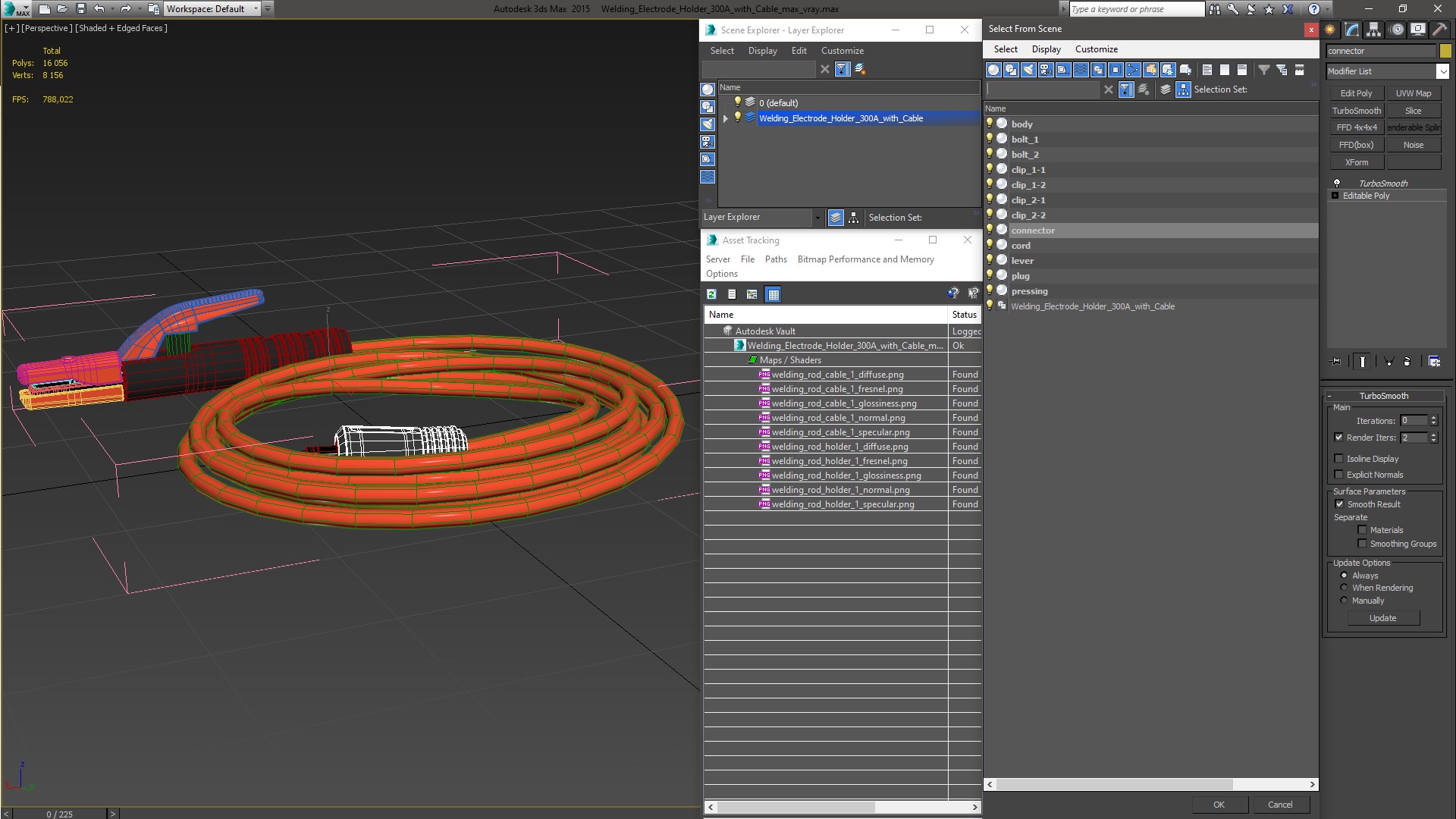Click Save File icon in top toolbar
The image size is (1456, 819).
[x=81, y=9]
